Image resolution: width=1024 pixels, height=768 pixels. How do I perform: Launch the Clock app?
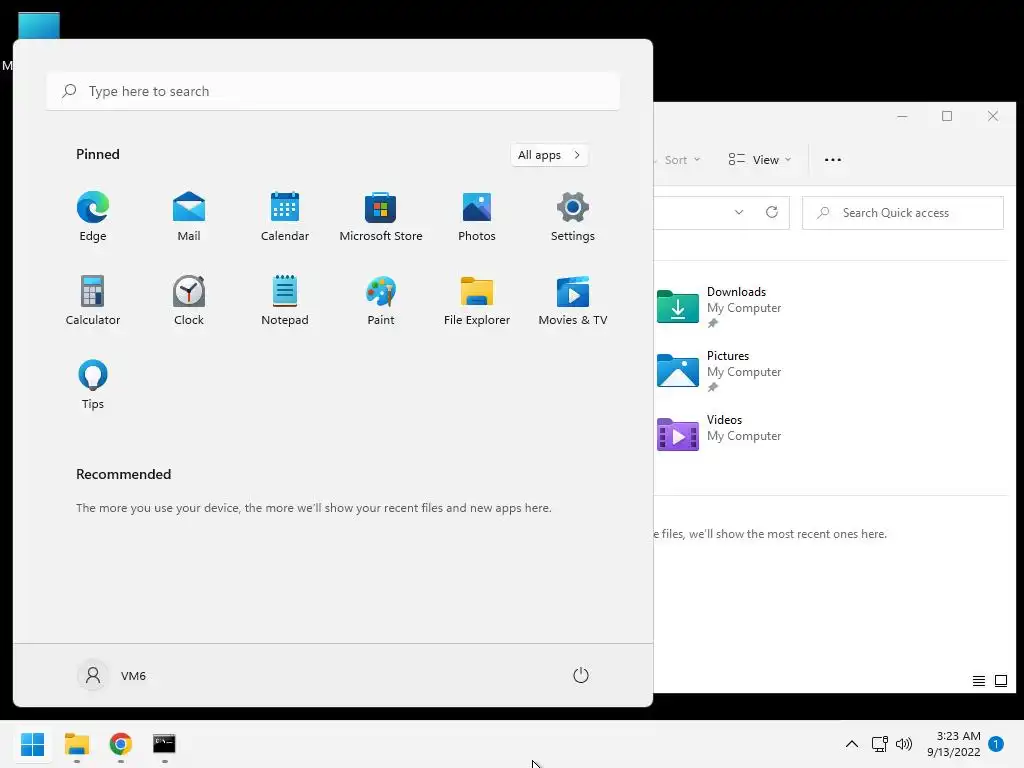[189, 301]
